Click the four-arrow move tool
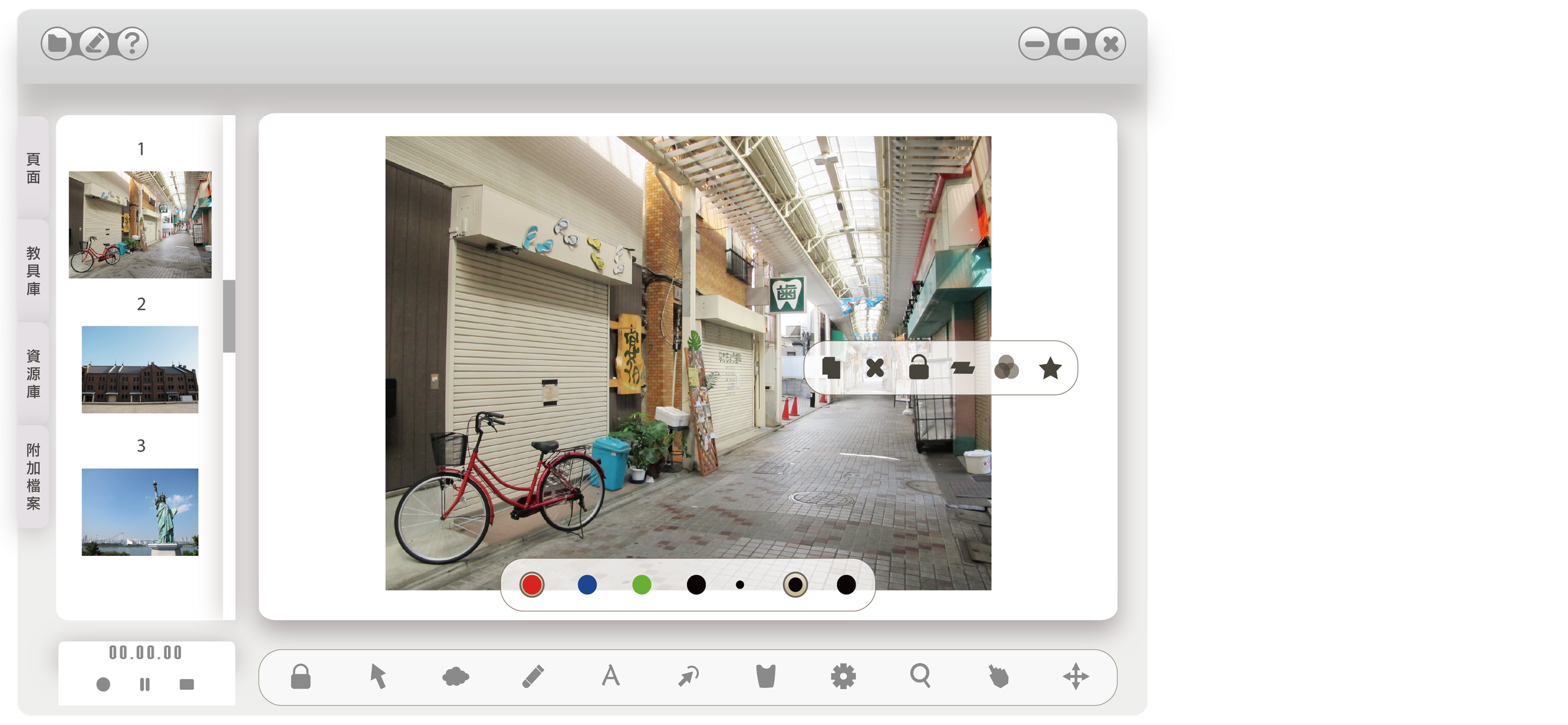 click(x=1075, y=676)
